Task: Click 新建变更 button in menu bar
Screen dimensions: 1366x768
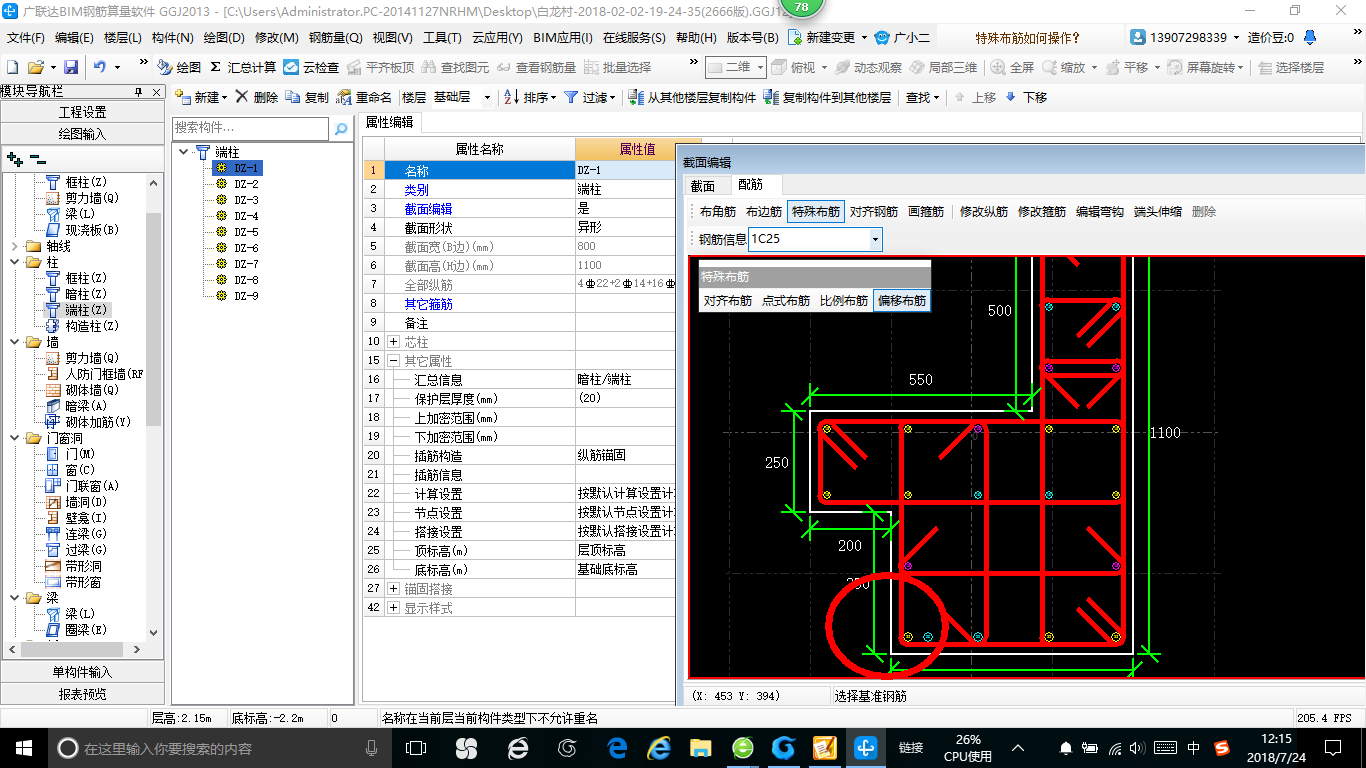Action: tap(826, 38)
